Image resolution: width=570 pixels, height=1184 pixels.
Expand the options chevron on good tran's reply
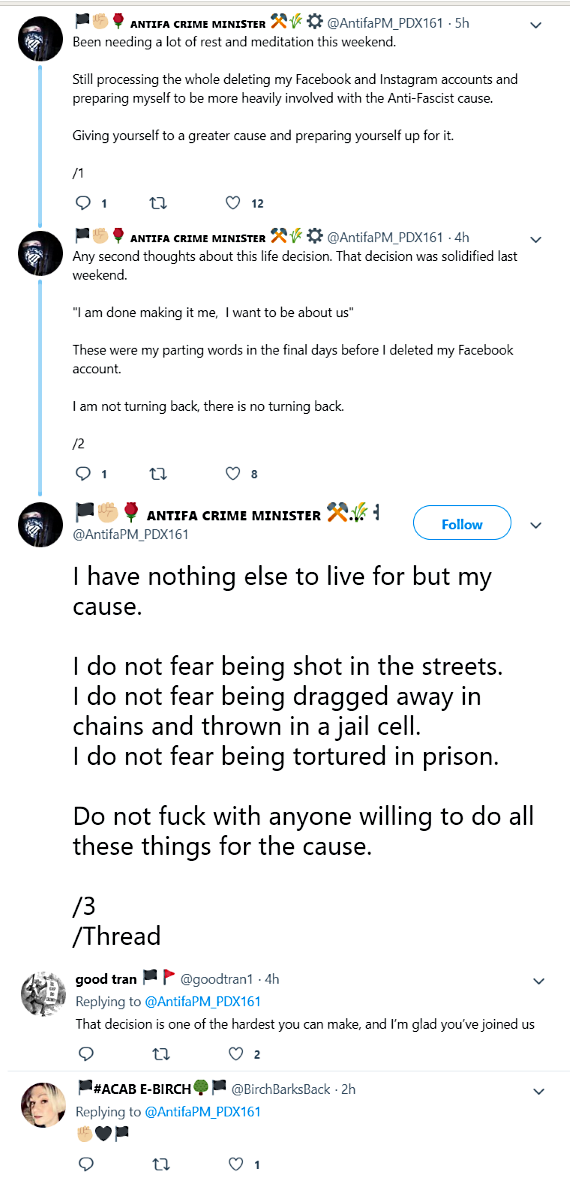[539, 982]
